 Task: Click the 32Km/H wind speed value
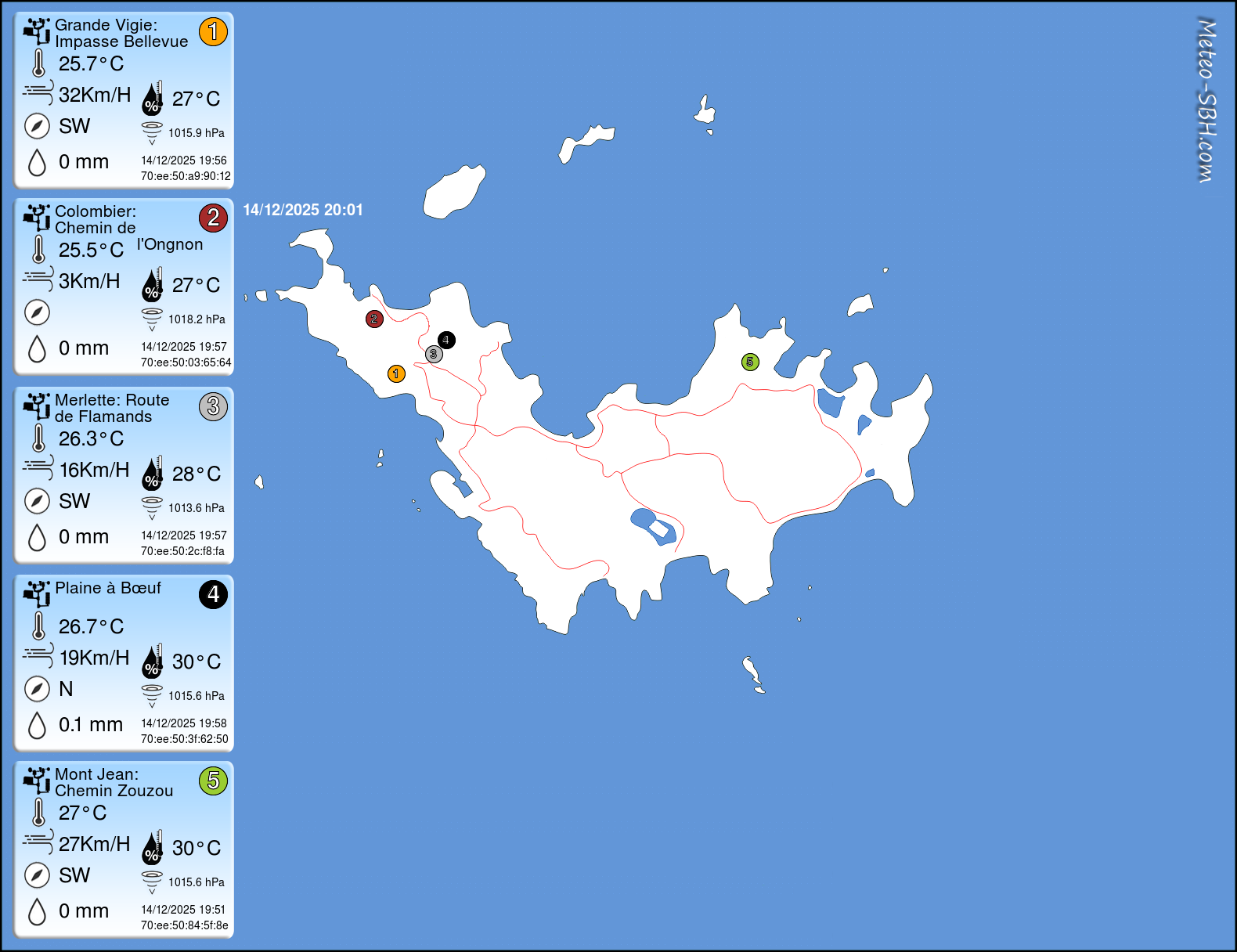pos(95,95)
